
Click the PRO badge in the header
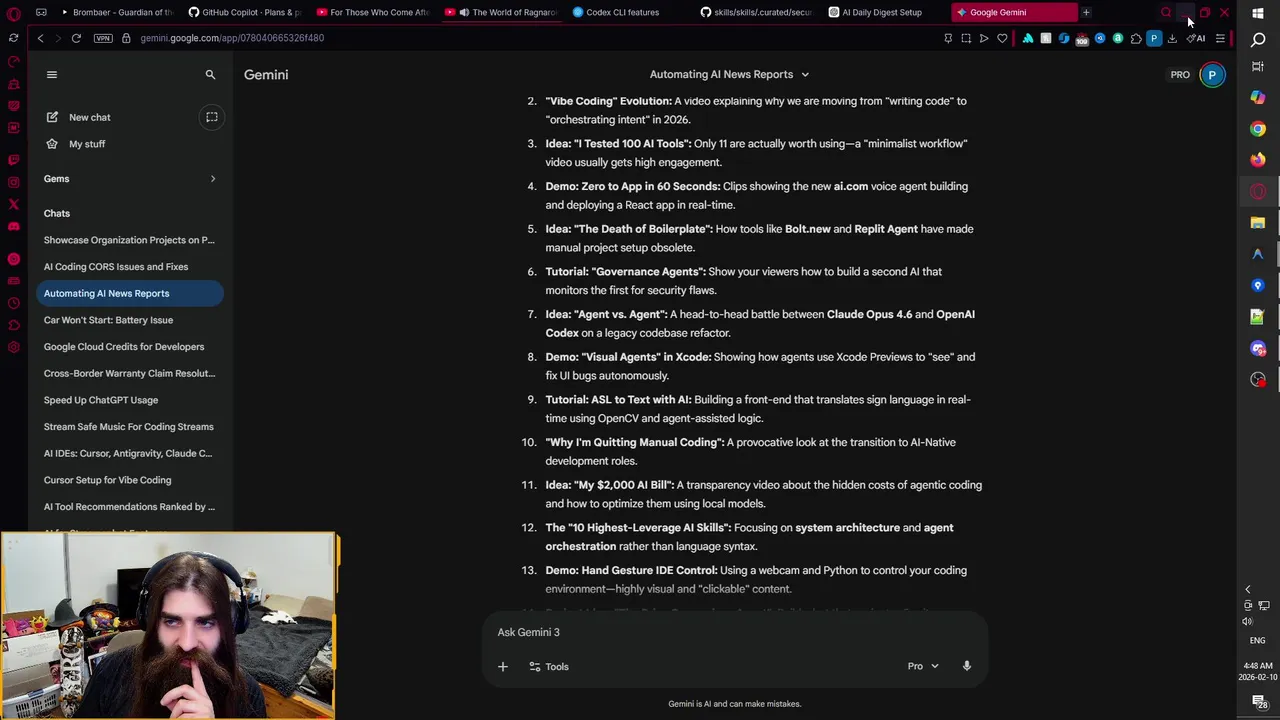[x=1180, y=75]
